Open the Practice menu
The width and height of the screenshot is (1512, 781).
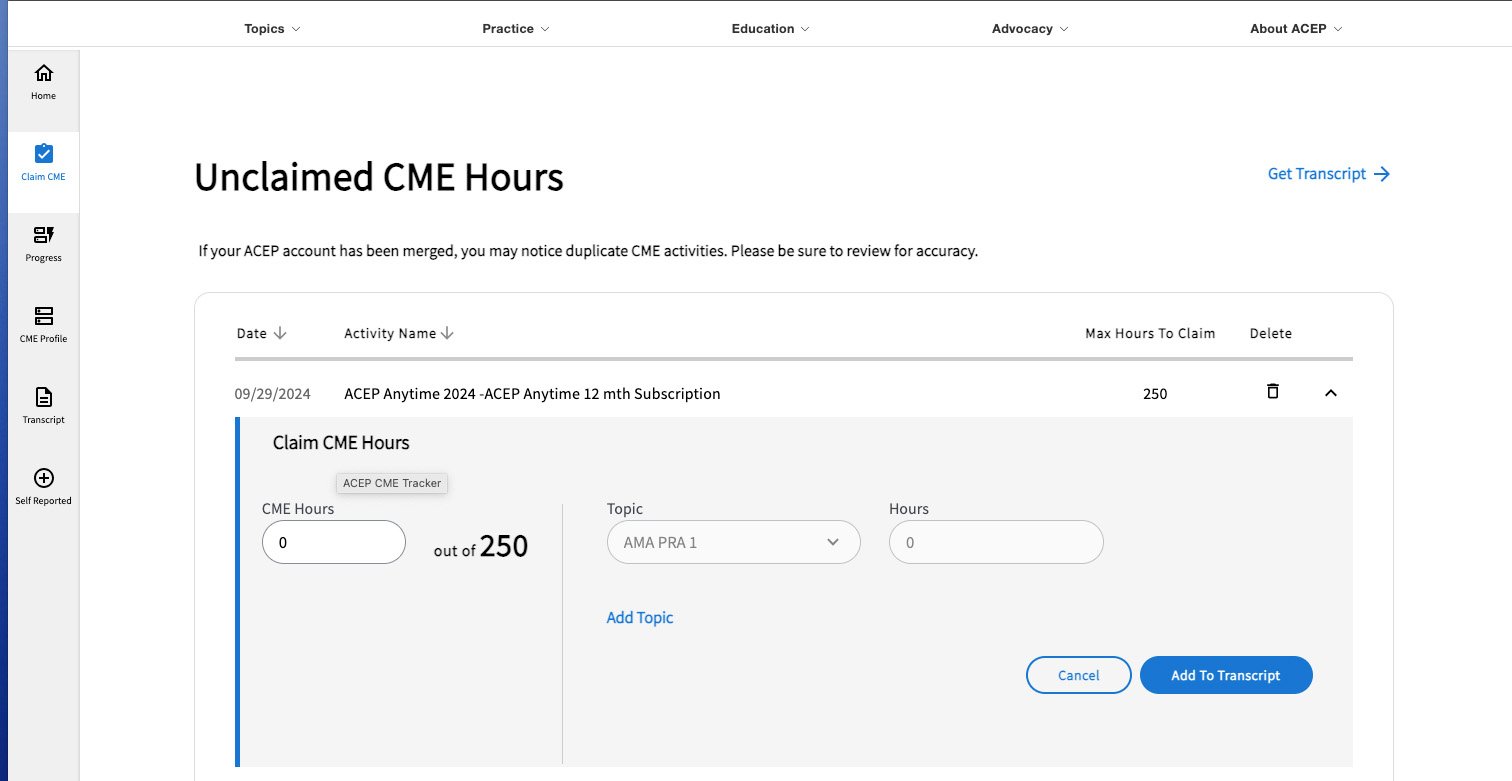[x=516, y=29]
